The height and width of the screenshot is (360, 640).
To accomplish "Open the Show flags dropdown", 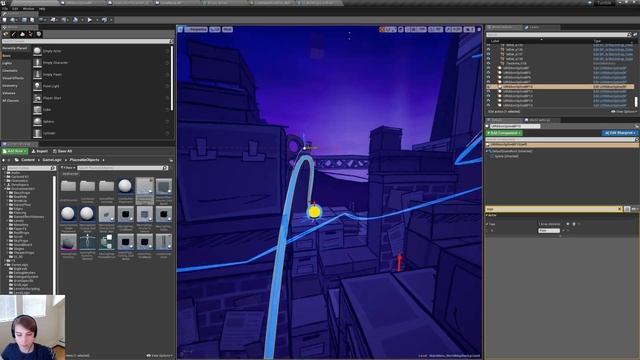I will click(x=227, y=29).
